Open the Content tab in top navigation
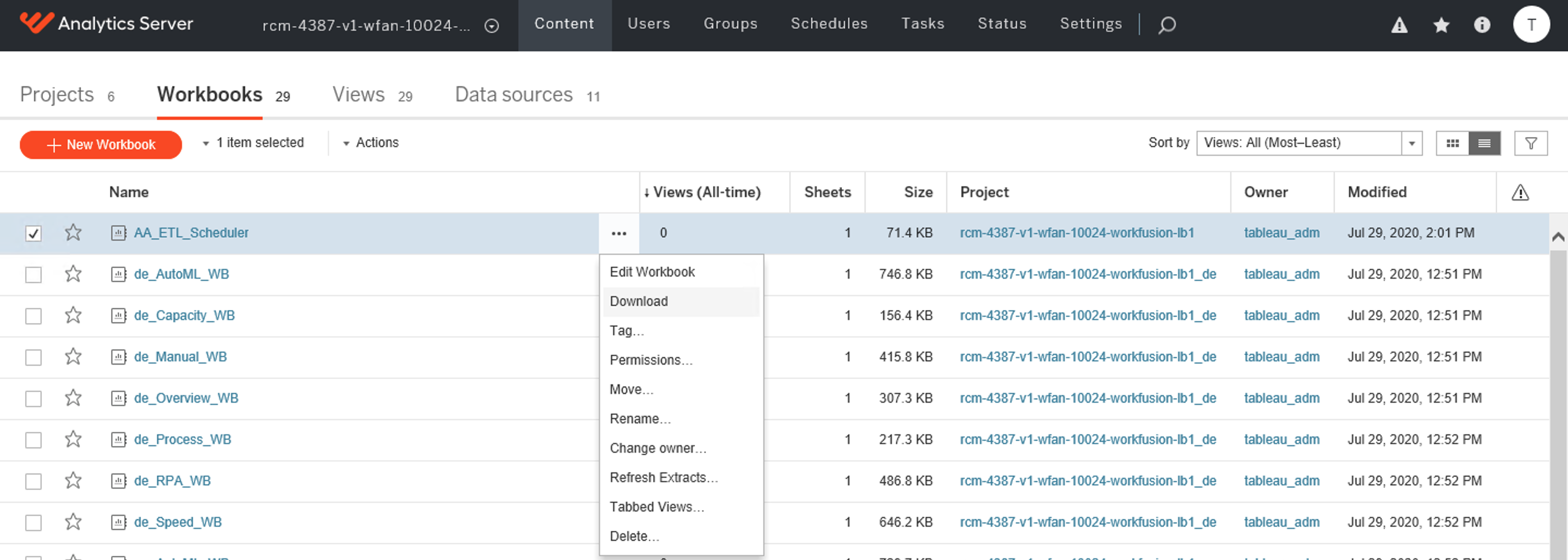The image size is (1568, 560). (x=564, y=25)
